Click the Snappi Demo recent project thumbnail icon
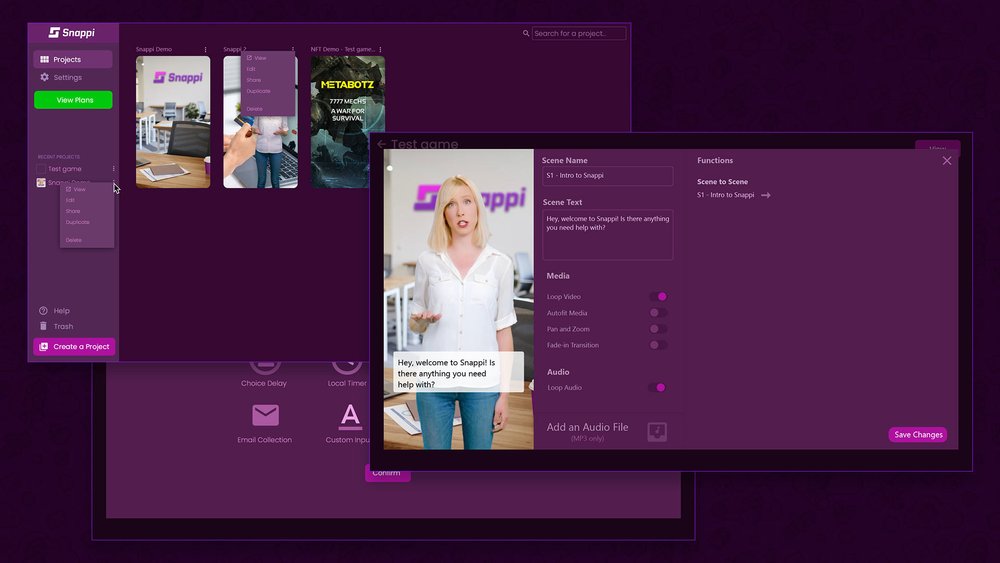1000x563 pixels. pos(41,183)
